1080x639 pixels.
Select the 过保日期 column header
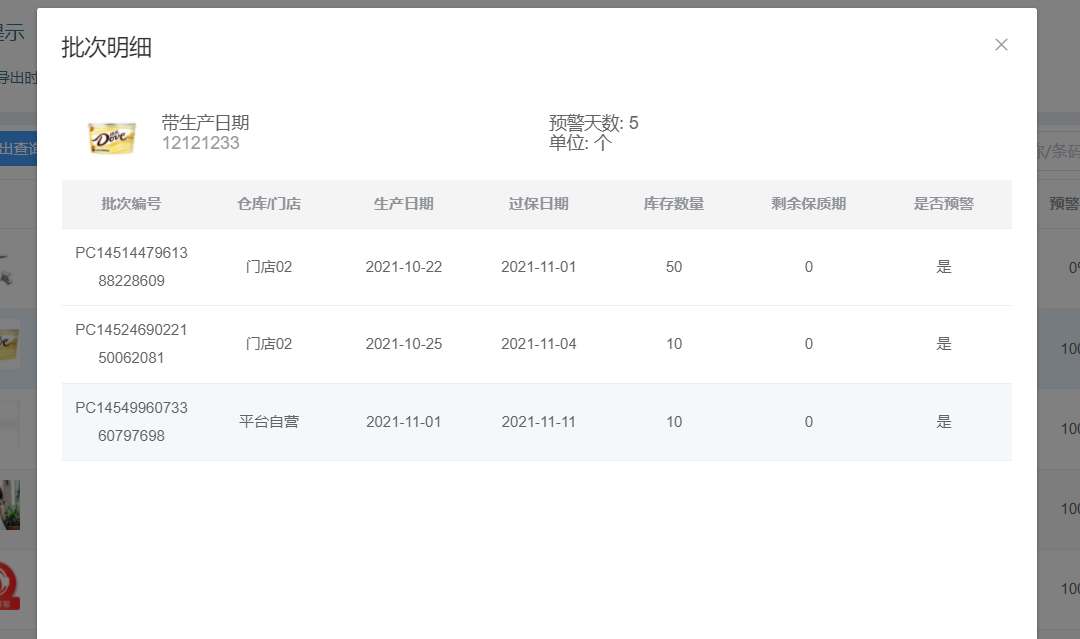(539, 204)
